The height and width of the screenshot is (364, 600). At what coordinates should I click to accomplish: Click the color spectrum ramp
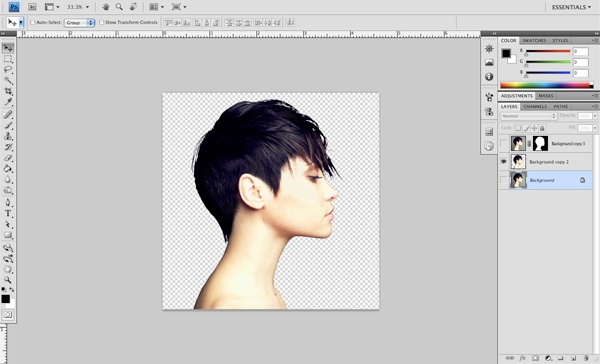tap(546, 85)
